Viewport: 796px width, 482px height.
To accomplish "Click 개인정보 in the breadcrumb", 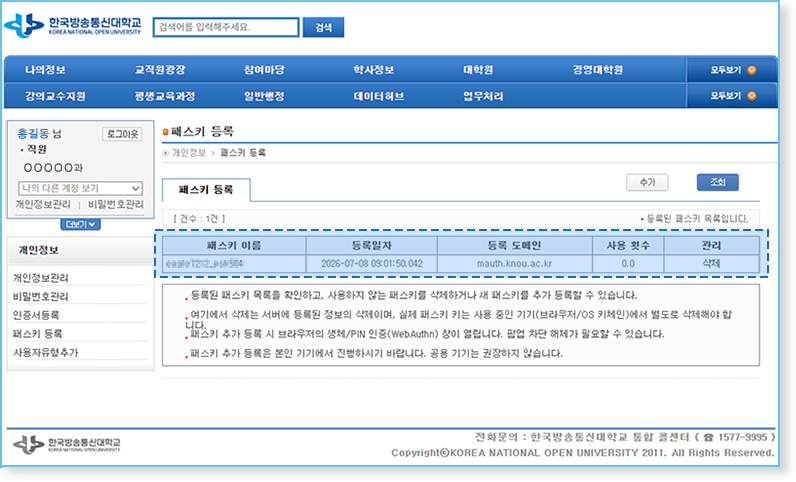I will click(x=189, y=153).
